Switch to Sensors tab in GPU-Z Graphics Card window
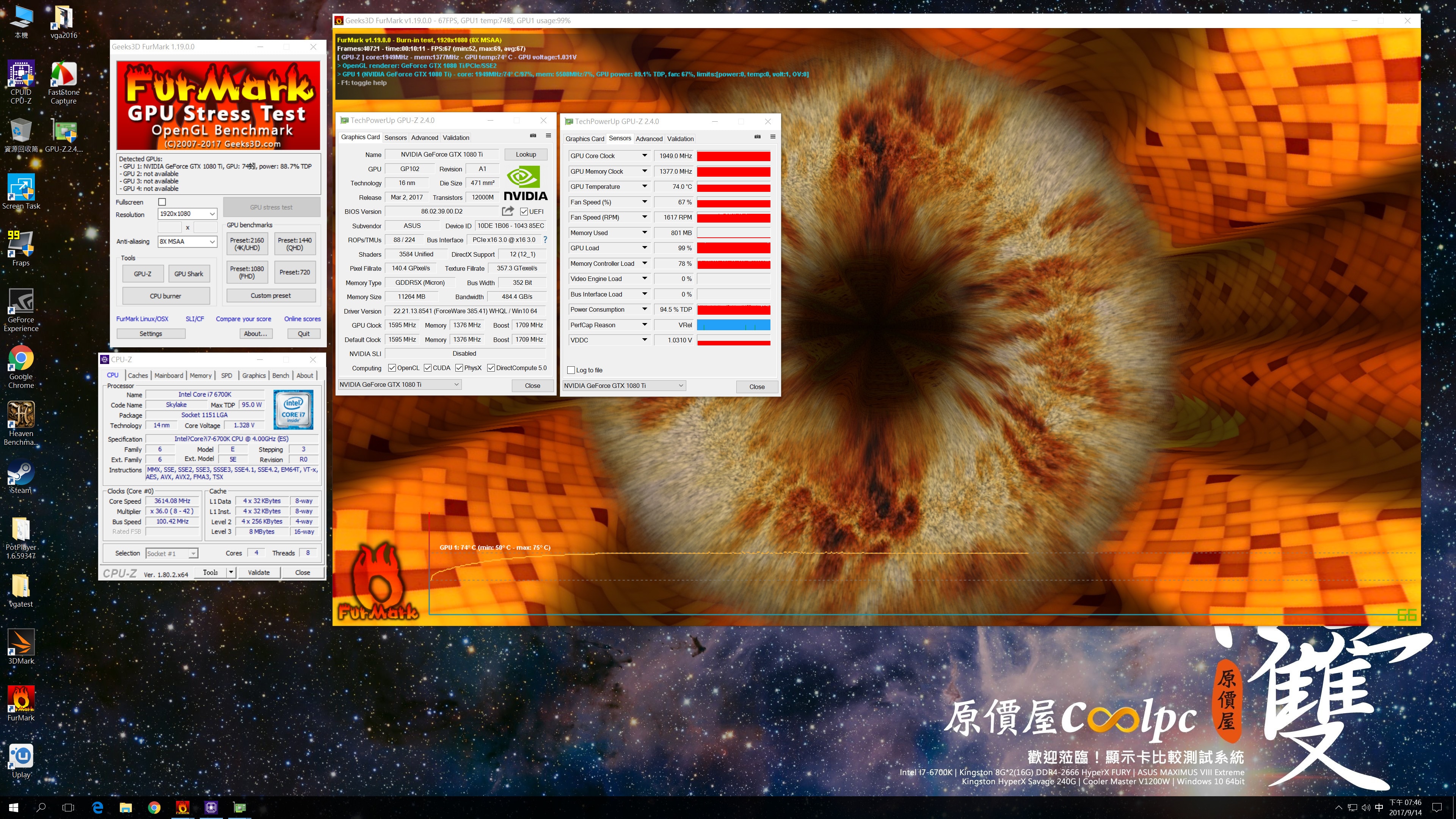Viewport: 1456px width, 819px height. tap(395, 137)
